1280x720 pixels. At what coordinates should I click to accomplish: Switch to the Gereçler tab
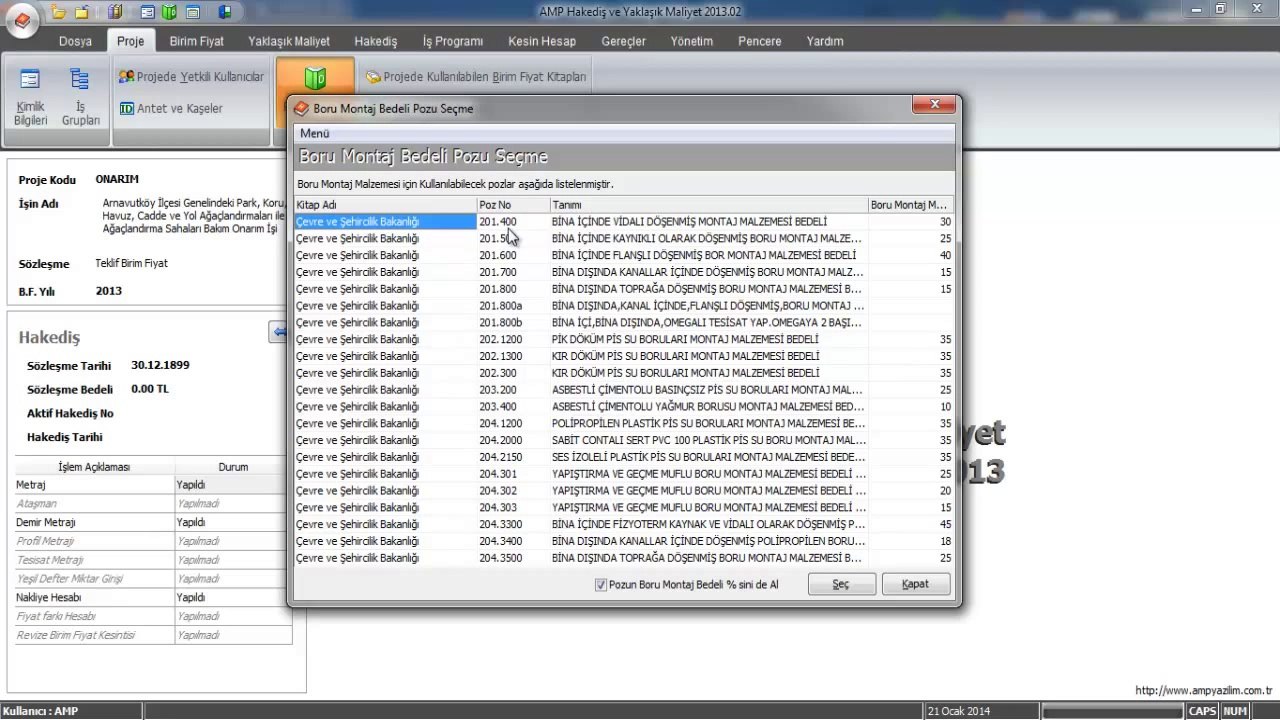(623, 41)
